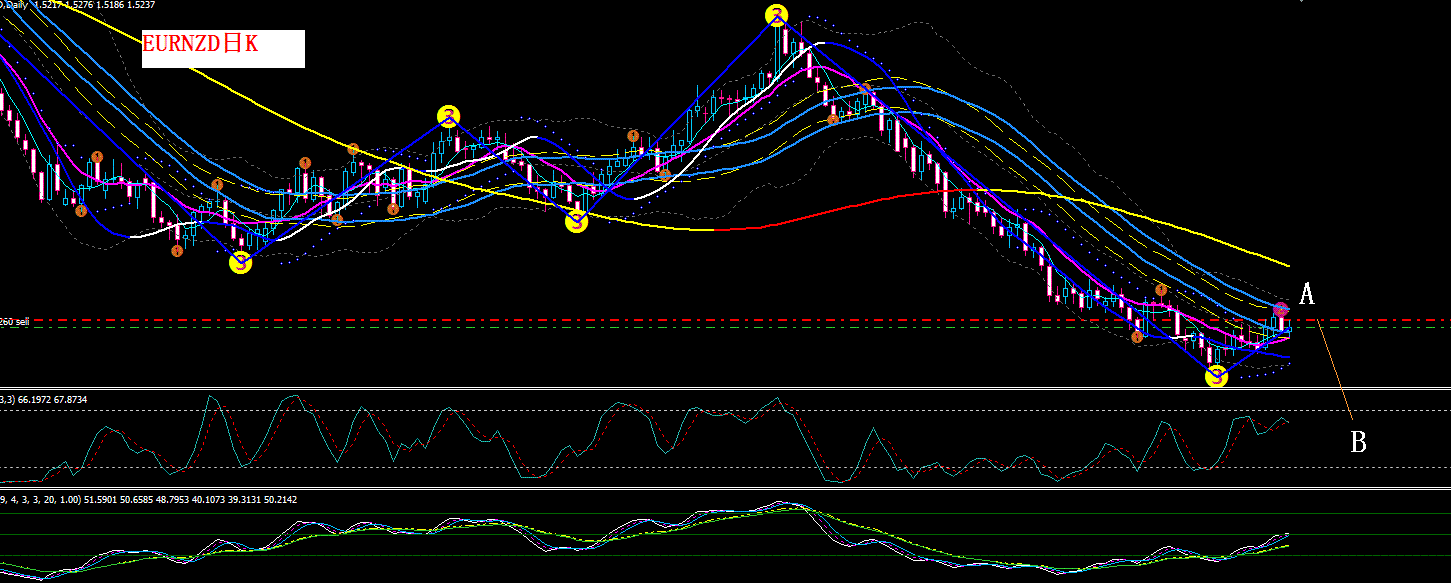Select the orange trendline joining A and B

click(1336, 369)
